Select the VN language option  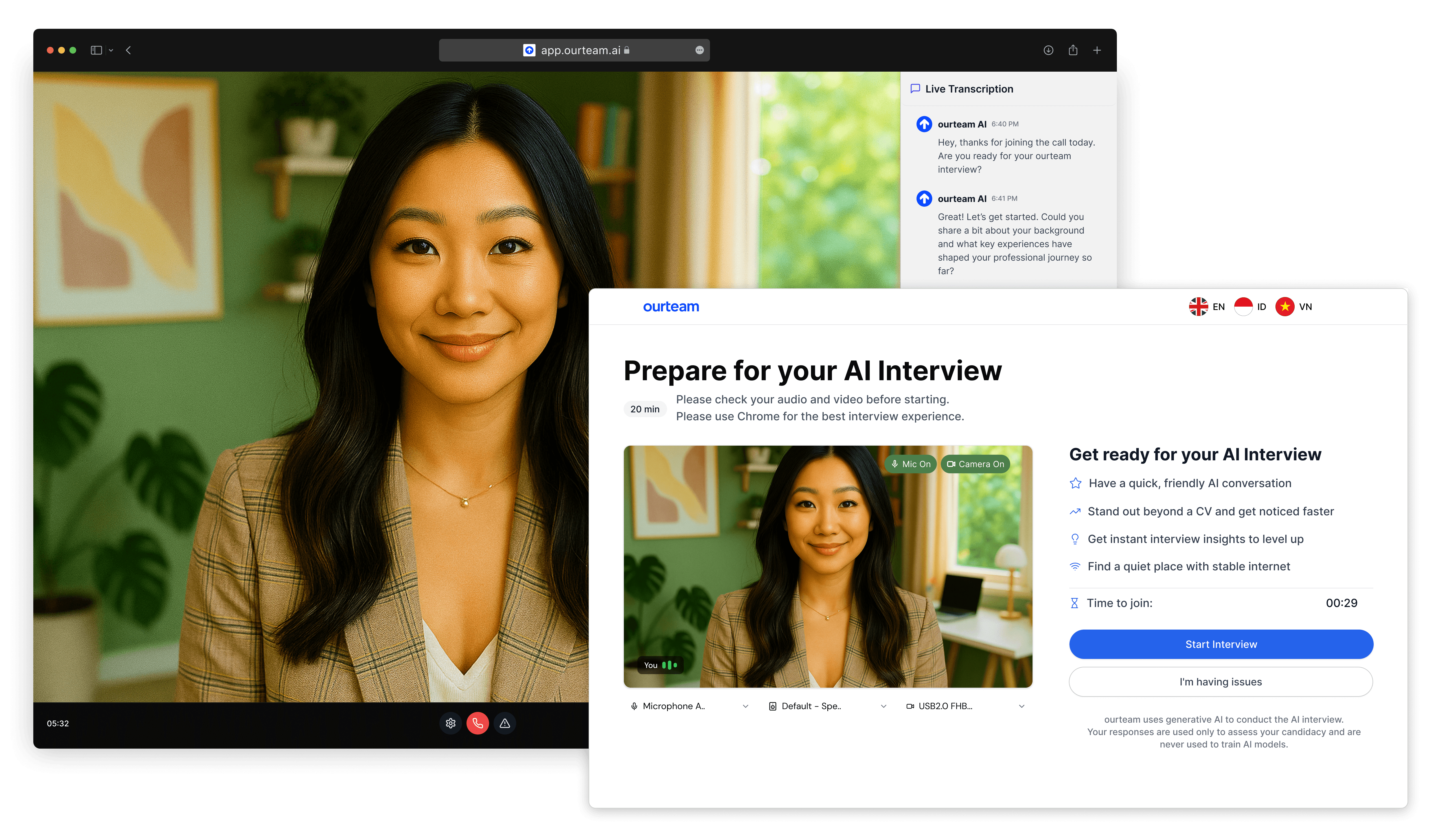1294,306
